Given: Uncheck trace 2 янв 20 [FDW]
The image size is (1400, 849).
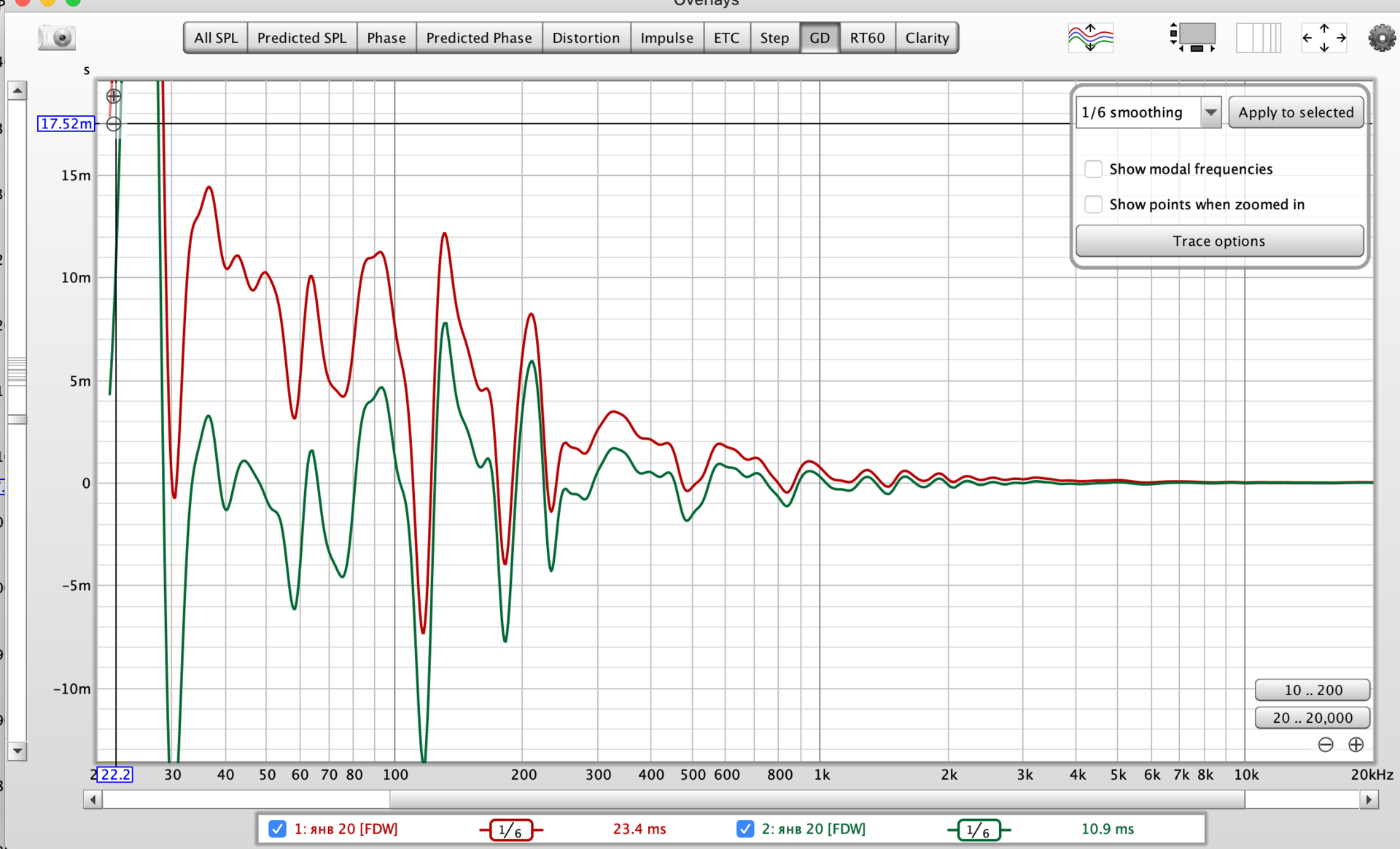Looking at the screenshot, I should click(744, 829).
